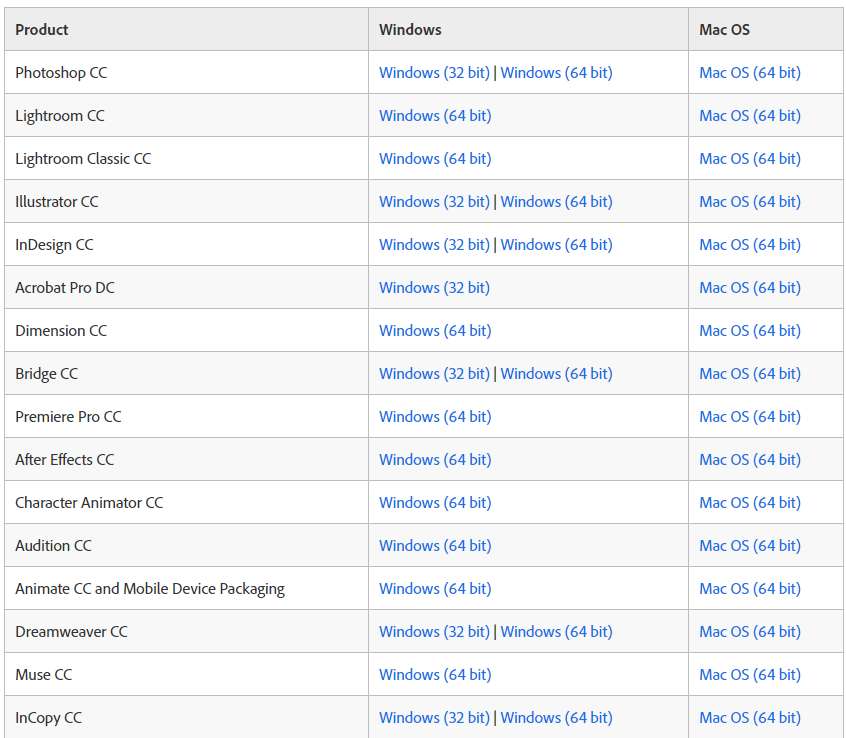Download Premiere Pro CC Windows (64 bit)

[435, 417]
